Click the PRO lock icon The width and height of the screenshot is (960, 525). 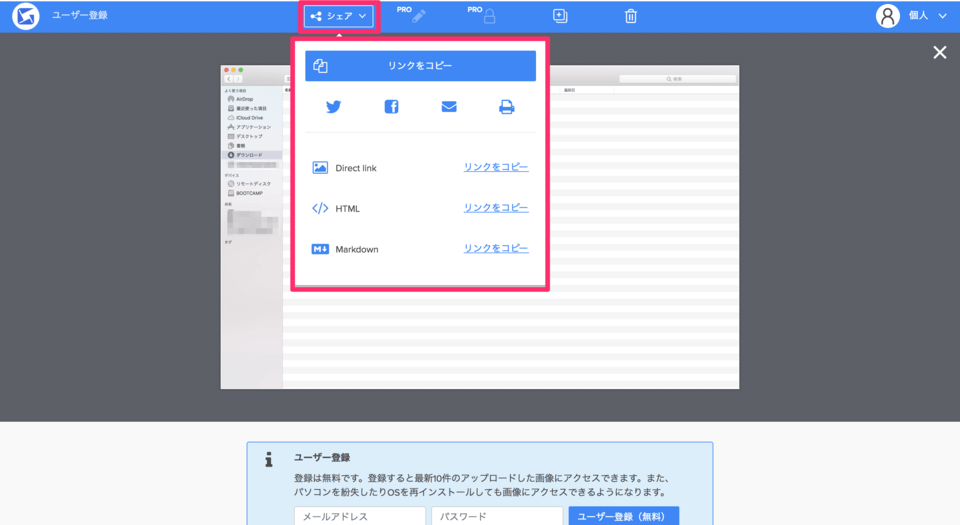[489, 16]
